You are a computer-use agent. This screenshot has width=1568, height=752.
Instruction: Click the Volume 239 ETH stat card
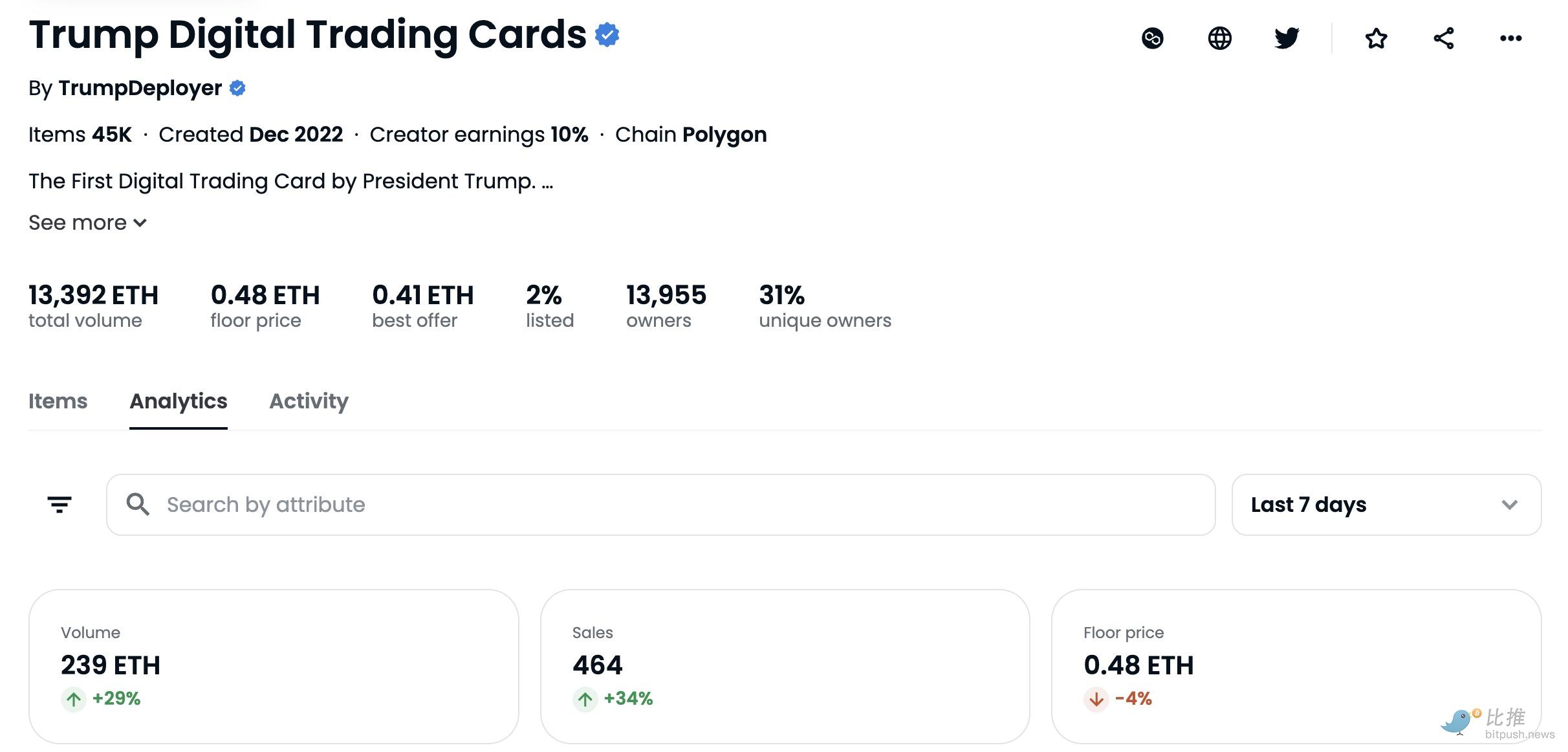pyautogui.click(x=274, y=666)
